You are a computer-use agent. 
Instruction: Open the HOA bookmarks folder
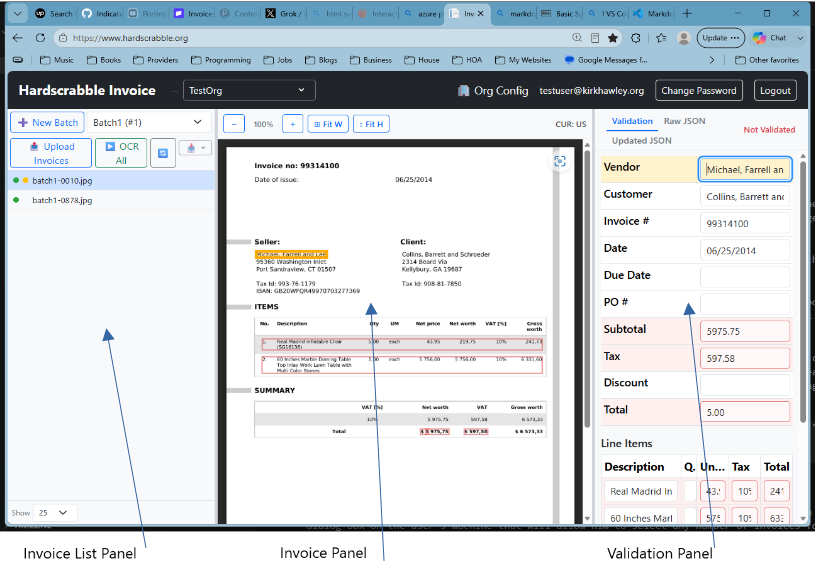click(467, 60)
